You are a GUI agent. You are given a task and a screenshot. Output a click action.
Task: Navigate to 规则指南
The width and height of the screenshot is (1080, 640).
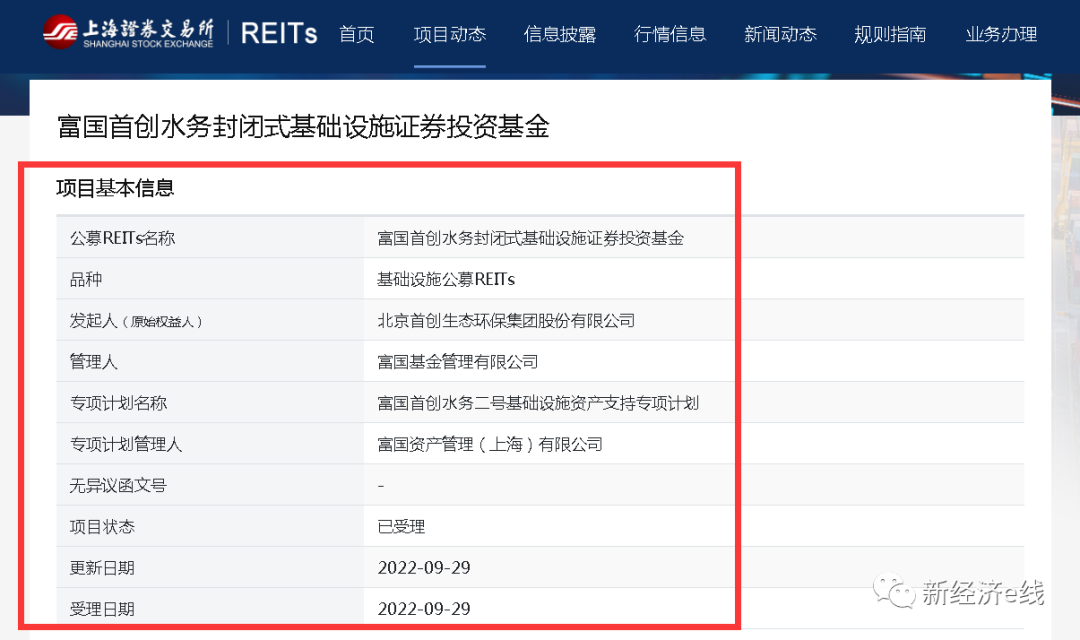890,34
